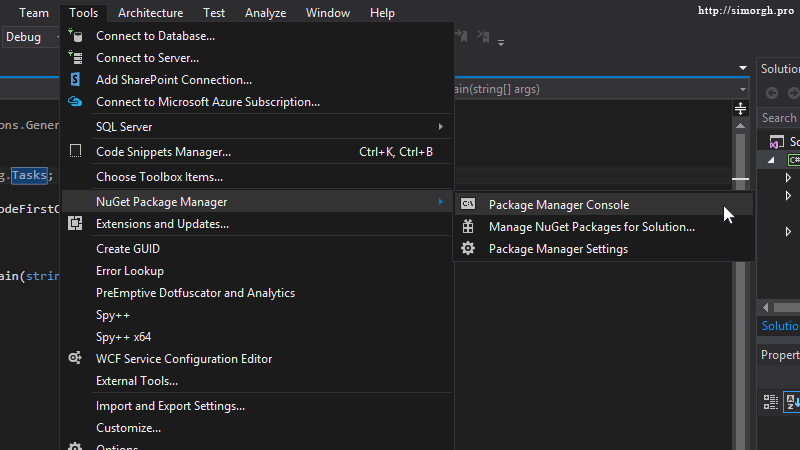Click Solution Explorer back arrow icon
The width and height of the screenshot is (800, 450).
tap(772, 93)
